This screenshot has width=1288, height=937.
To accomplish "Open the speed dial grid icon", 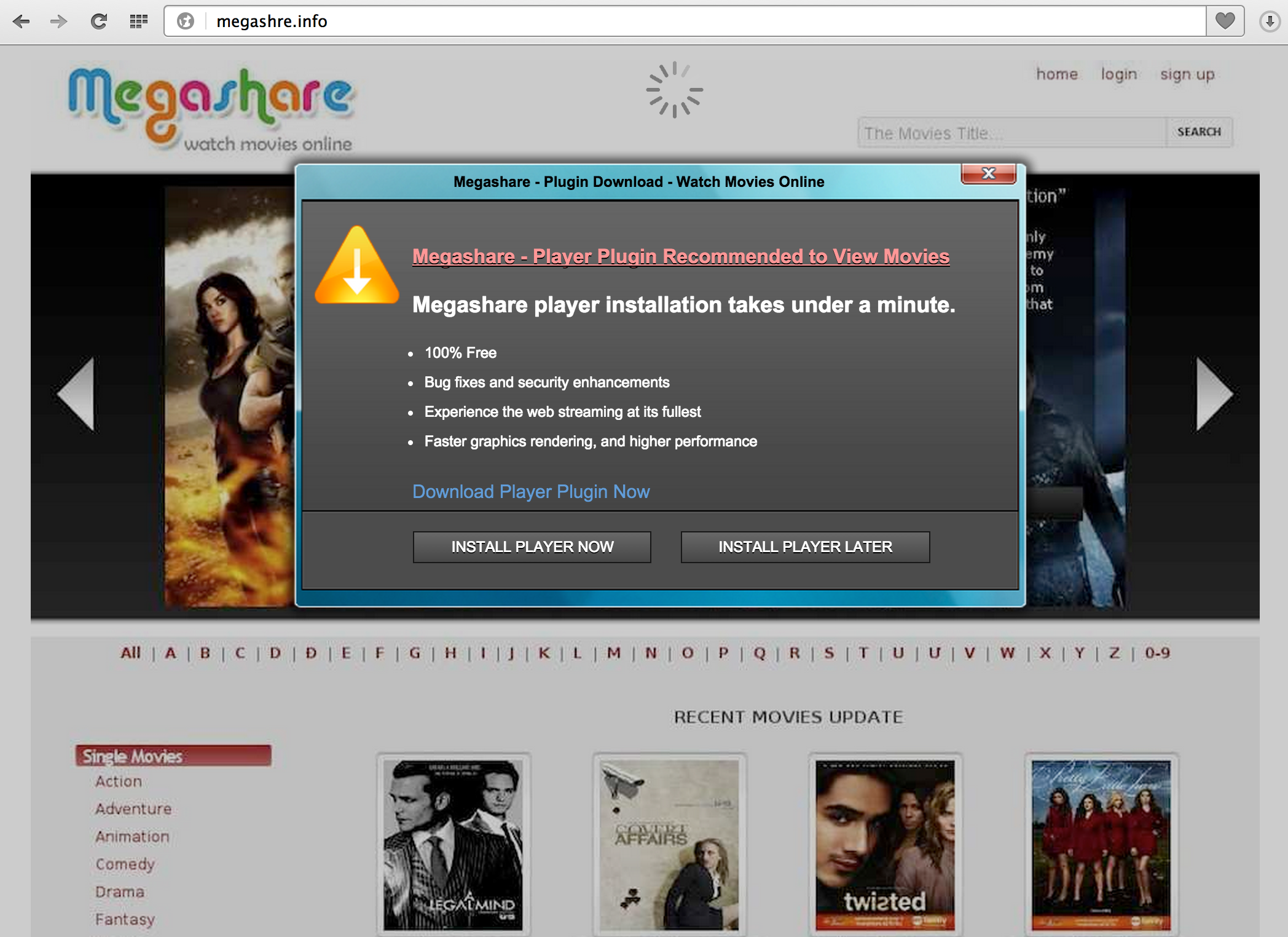I will 139,22.
